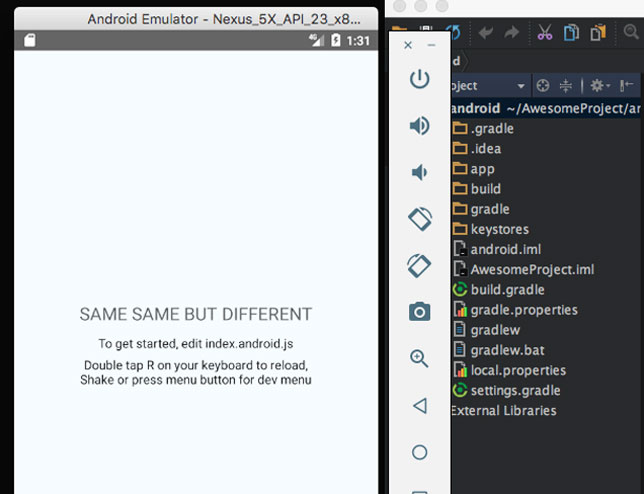
Task: Select the android root project node
Action: point(545,108)
